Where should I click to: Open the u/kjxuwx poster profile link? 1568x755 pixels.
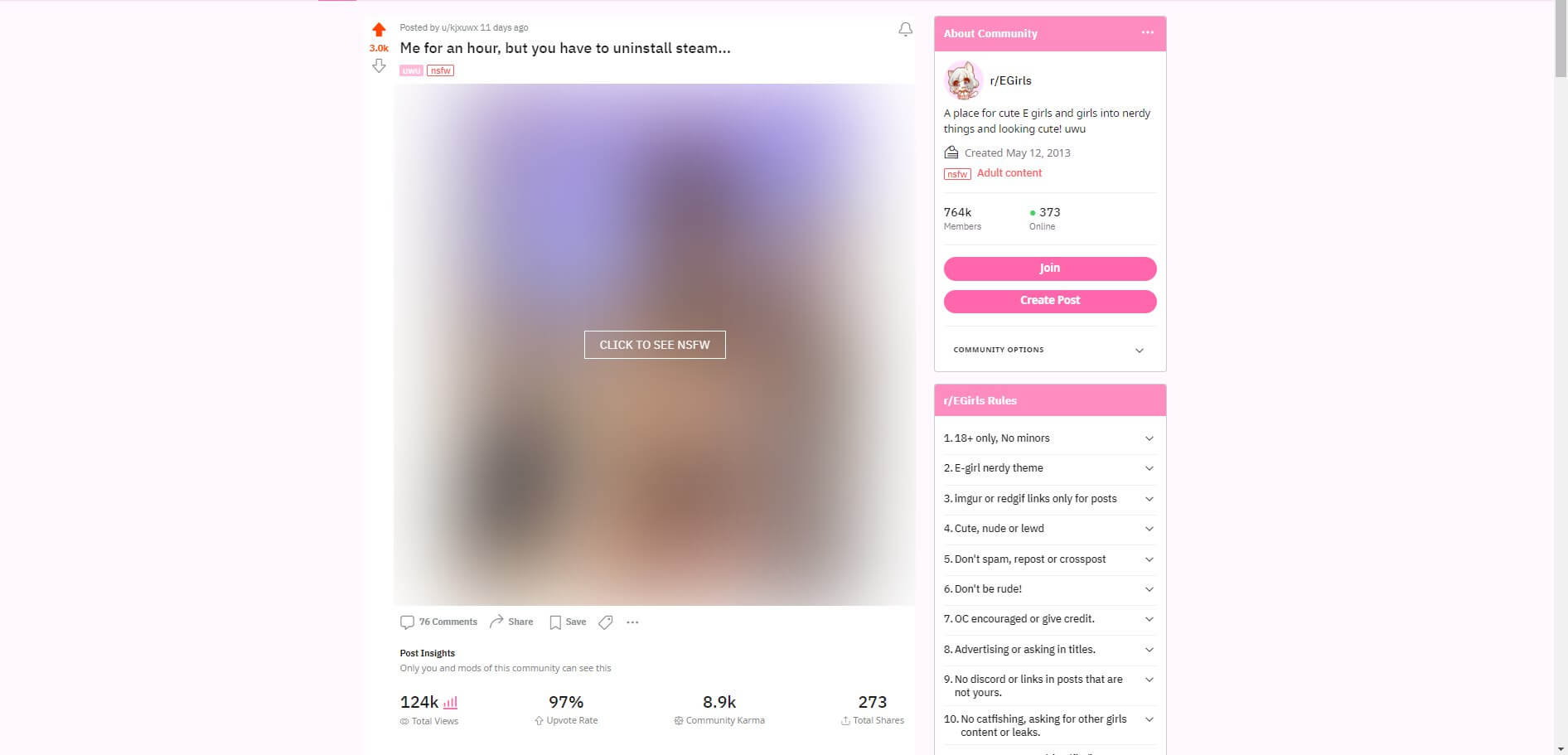(459, 27)
